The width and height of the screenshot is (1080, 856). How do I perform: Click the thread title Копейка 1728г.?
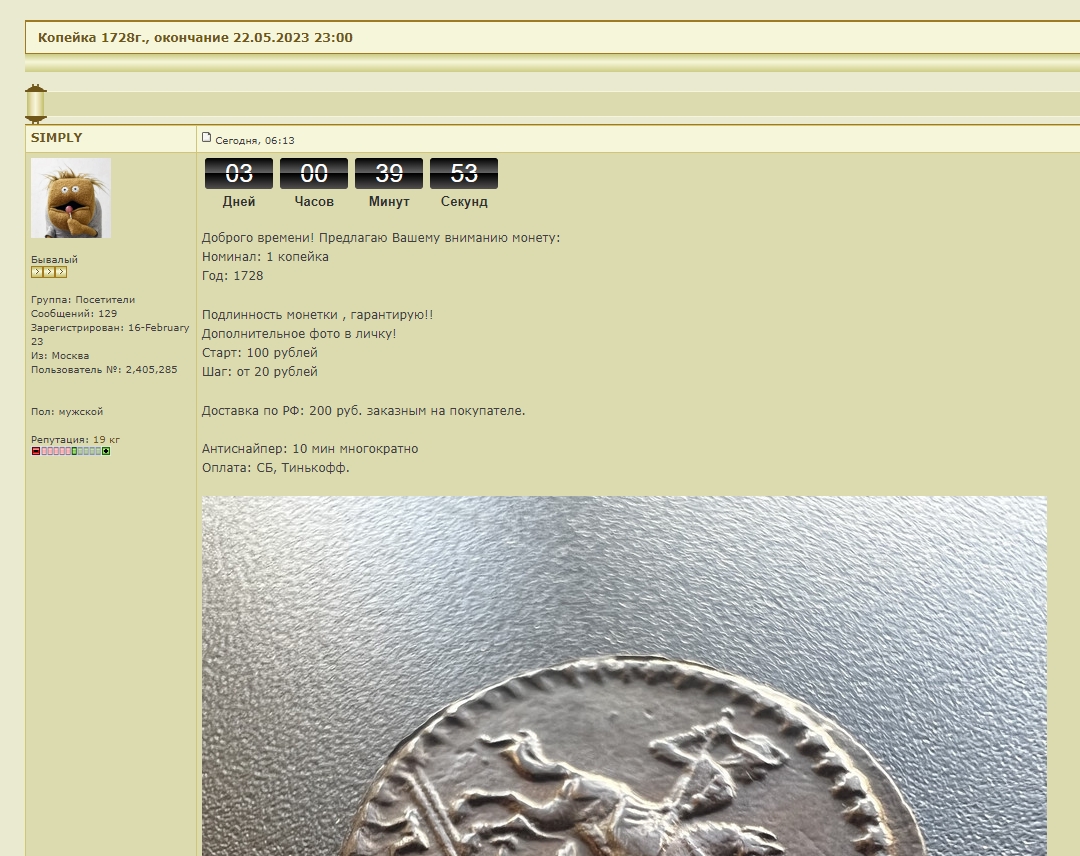tap(195, 38)
